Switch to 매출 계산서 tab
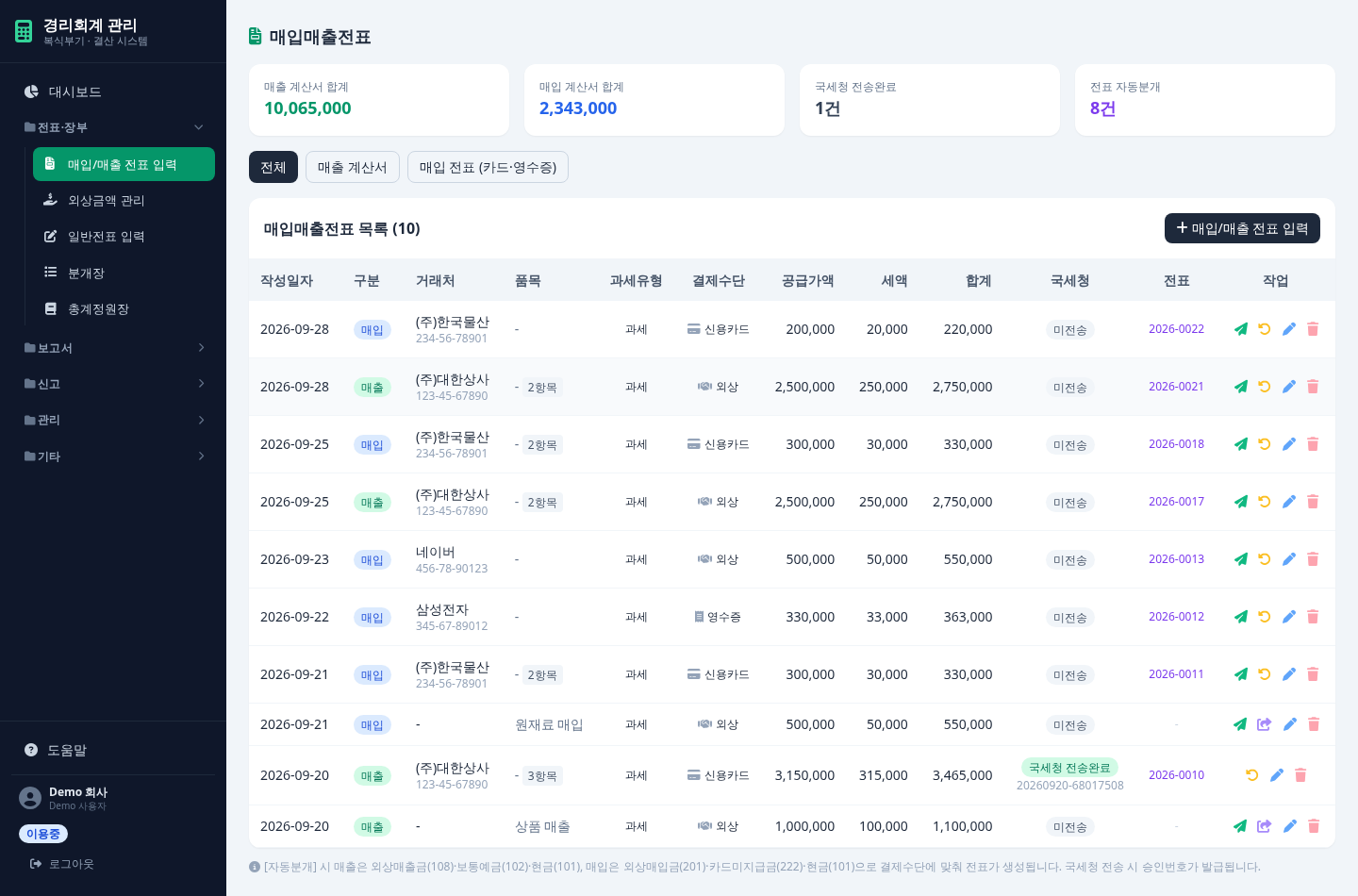The image size is (1358, 896). pos(353,167)
